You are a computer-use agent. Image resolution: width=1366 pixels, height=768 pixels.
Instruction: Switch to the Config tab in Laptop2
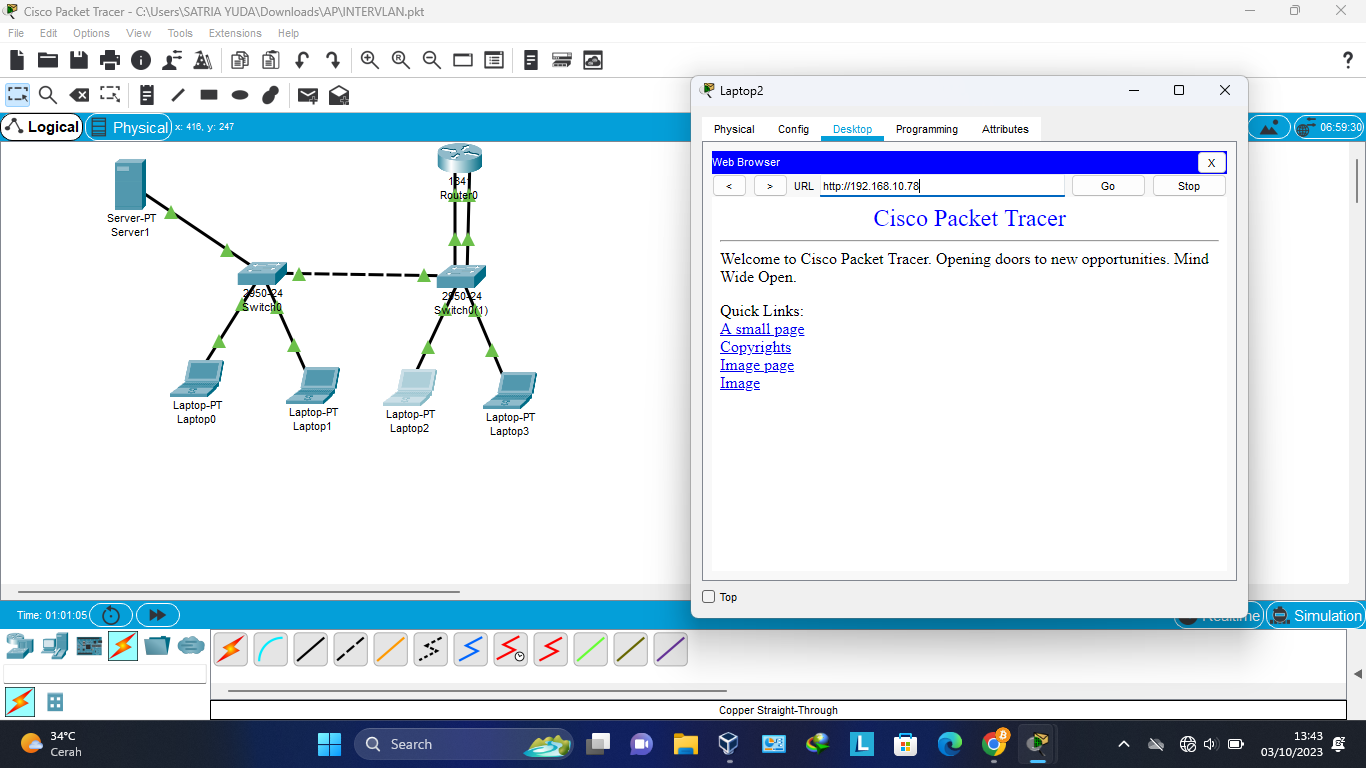[793, 129]
